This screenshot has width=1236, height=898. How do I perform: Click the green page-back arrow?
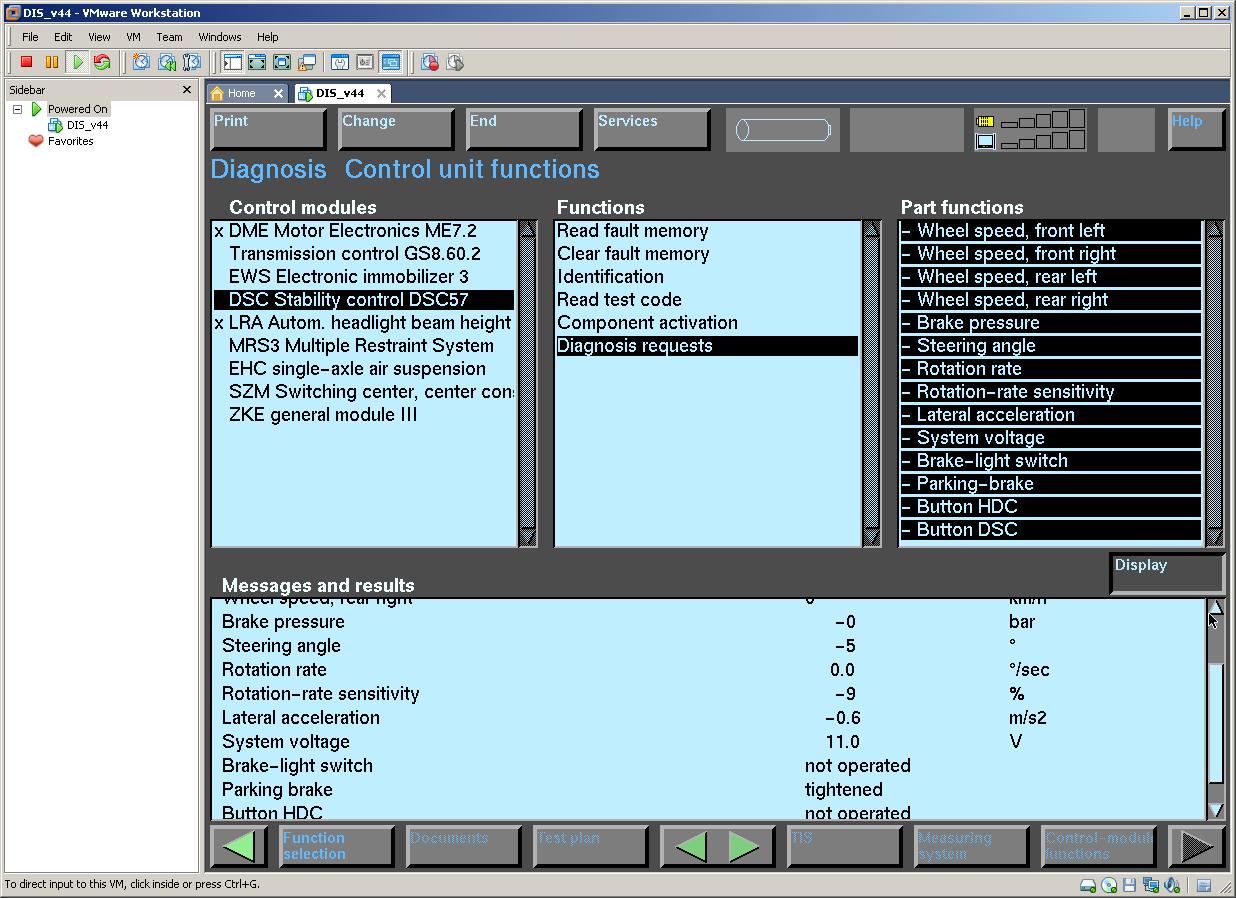click(x=691, y=847)
